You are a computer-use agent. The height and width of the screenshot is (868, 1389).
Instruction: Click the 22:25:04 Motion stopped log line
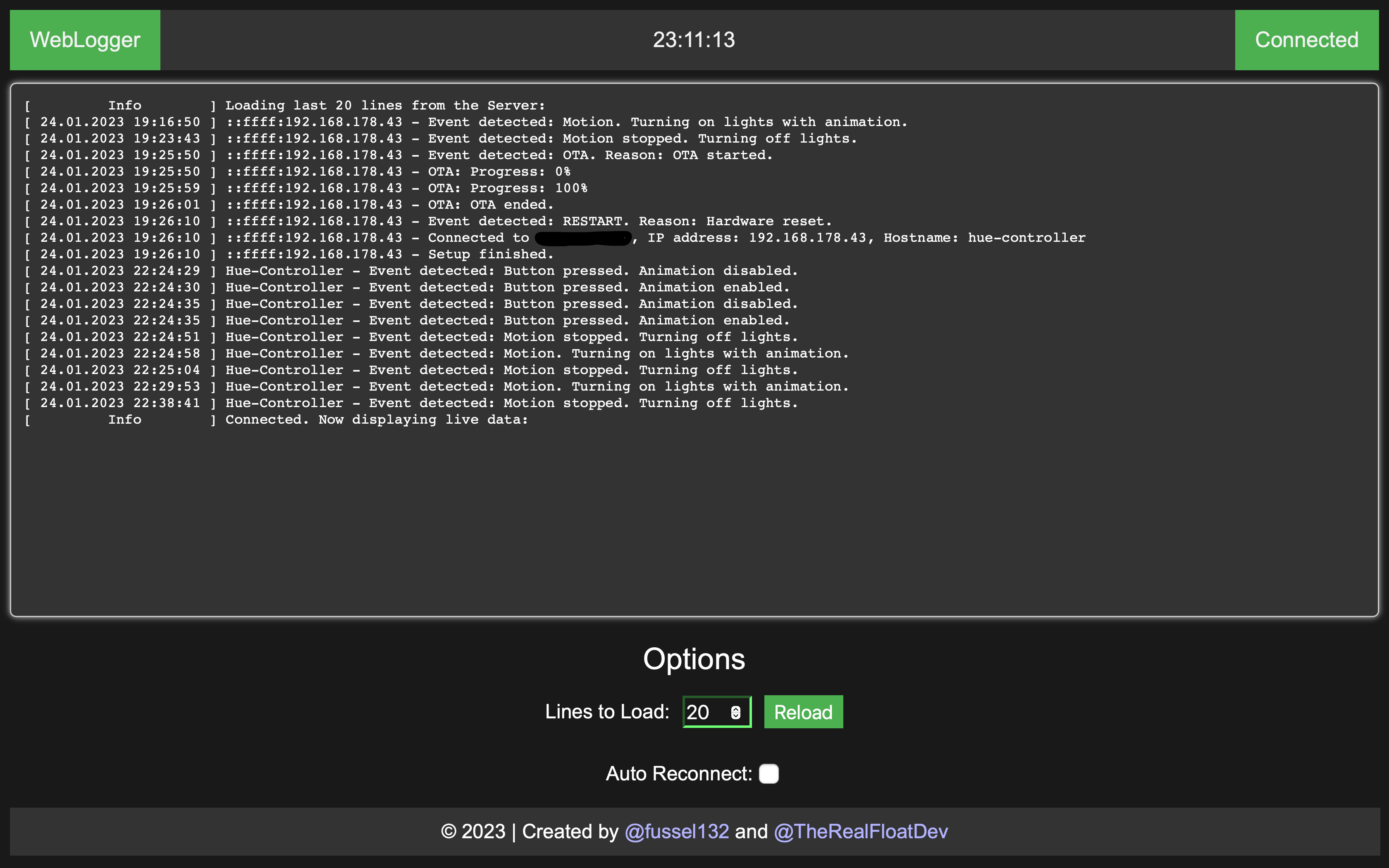411,370
